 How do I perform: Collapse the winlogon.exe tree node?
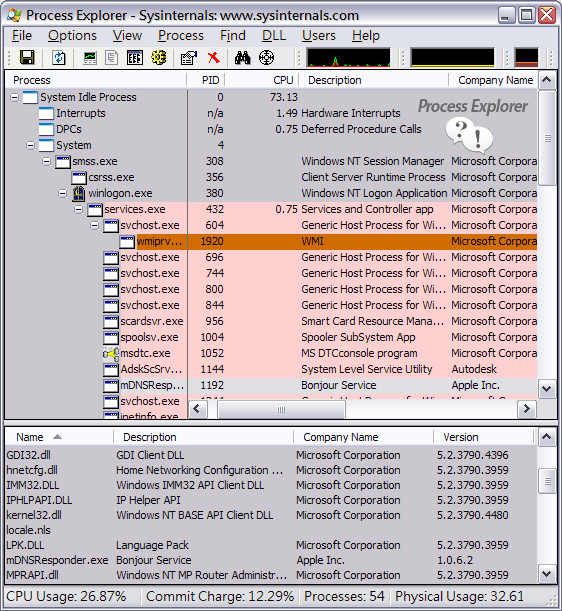click(x=62, y=193)
